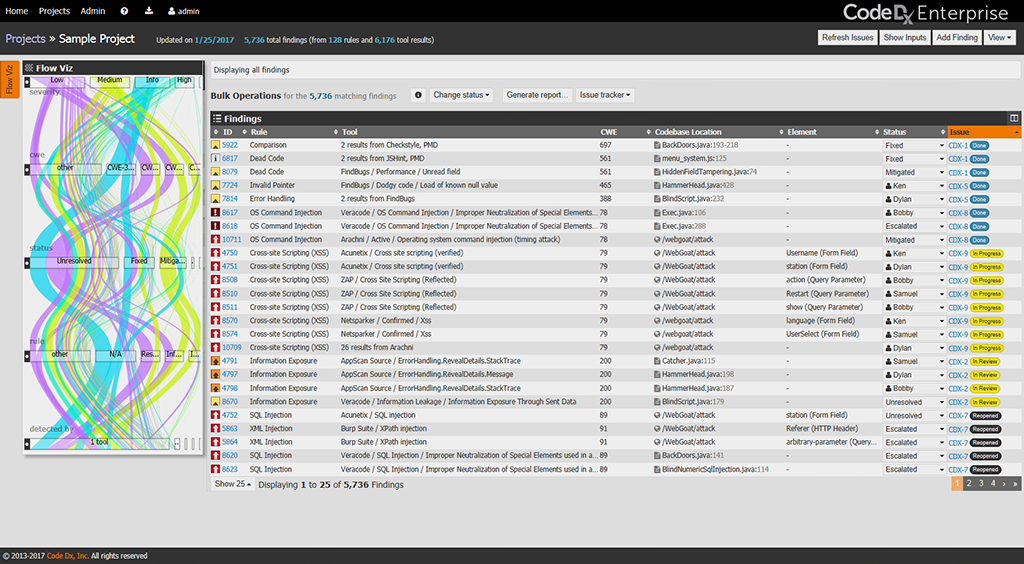Viewport: 1024px width, 564px height.
Task: Toggle status axis handle in Flow Viz
Action: pyautogui.click(x=27, y=263)
